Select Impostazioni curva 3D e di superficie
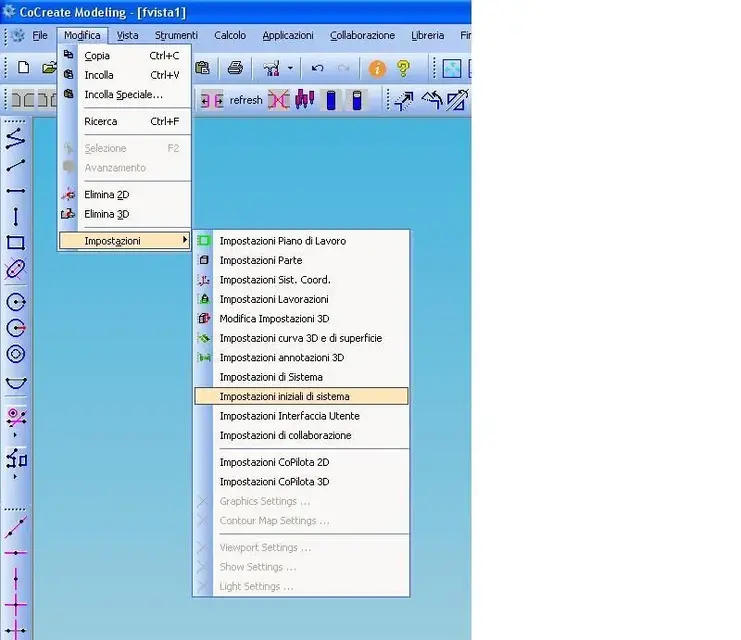 coord(301,338)
